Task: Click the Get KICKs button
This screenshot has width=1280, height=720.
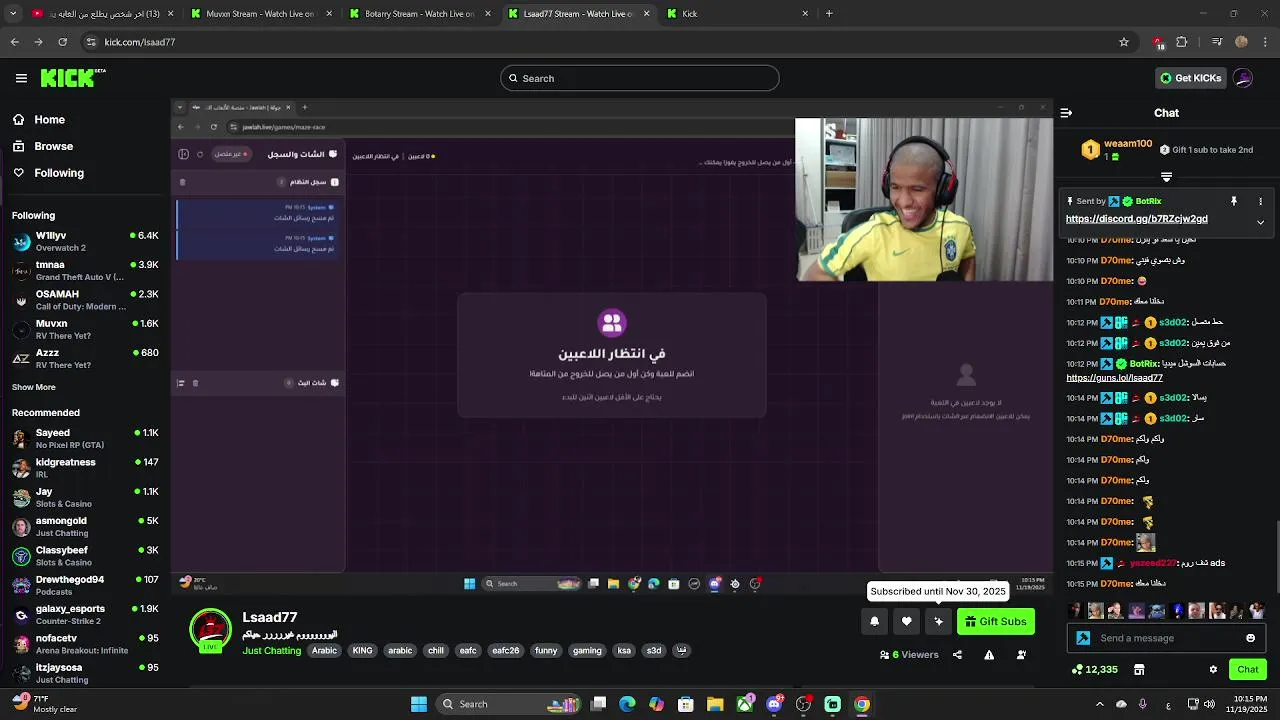Action: [1189, 78]
